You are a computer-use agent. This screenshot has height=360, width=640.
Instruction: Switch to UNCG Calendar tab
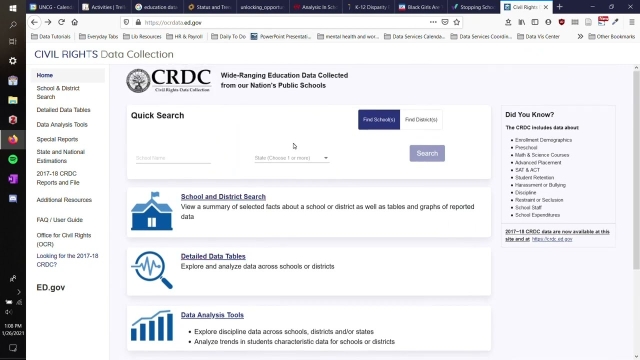coord(51,7)
